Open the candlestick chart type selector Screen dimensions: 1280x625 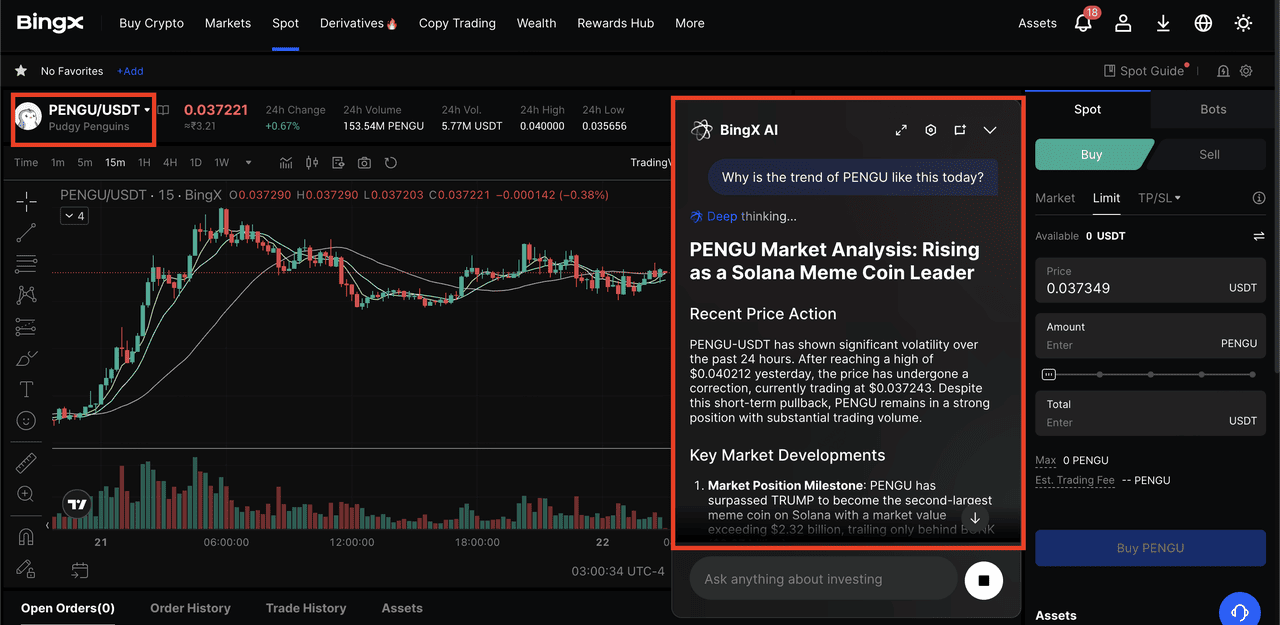[x=312, y=163]
